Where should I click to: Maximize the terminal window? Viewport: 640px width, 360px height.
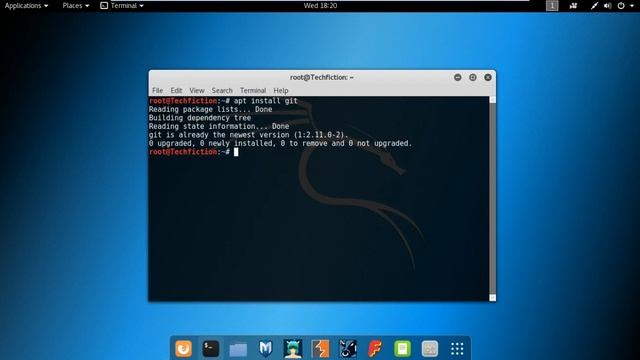click(473, 77)
